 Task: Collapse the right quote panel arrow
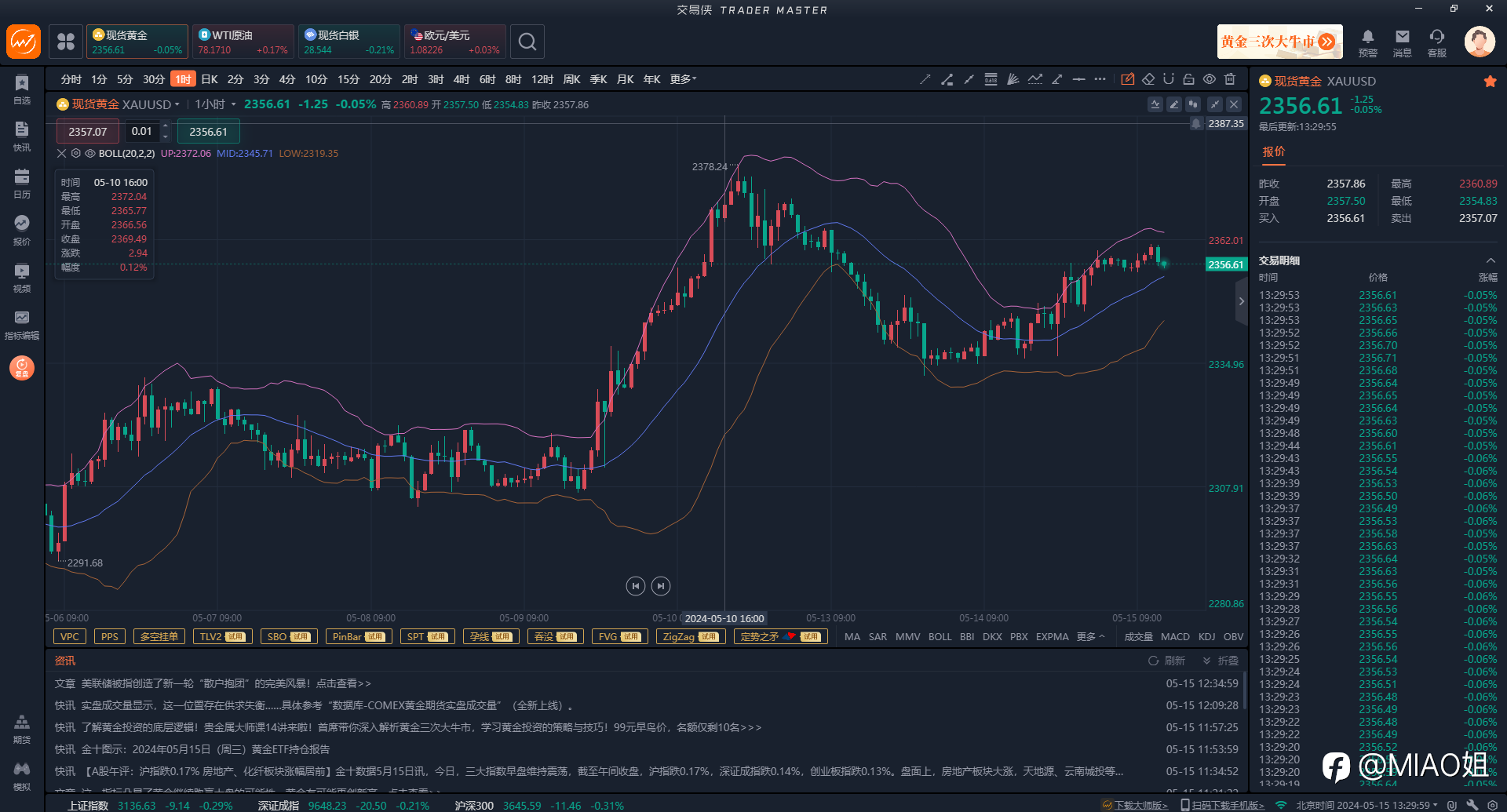pyautogui.click(x=1241, y=301)
